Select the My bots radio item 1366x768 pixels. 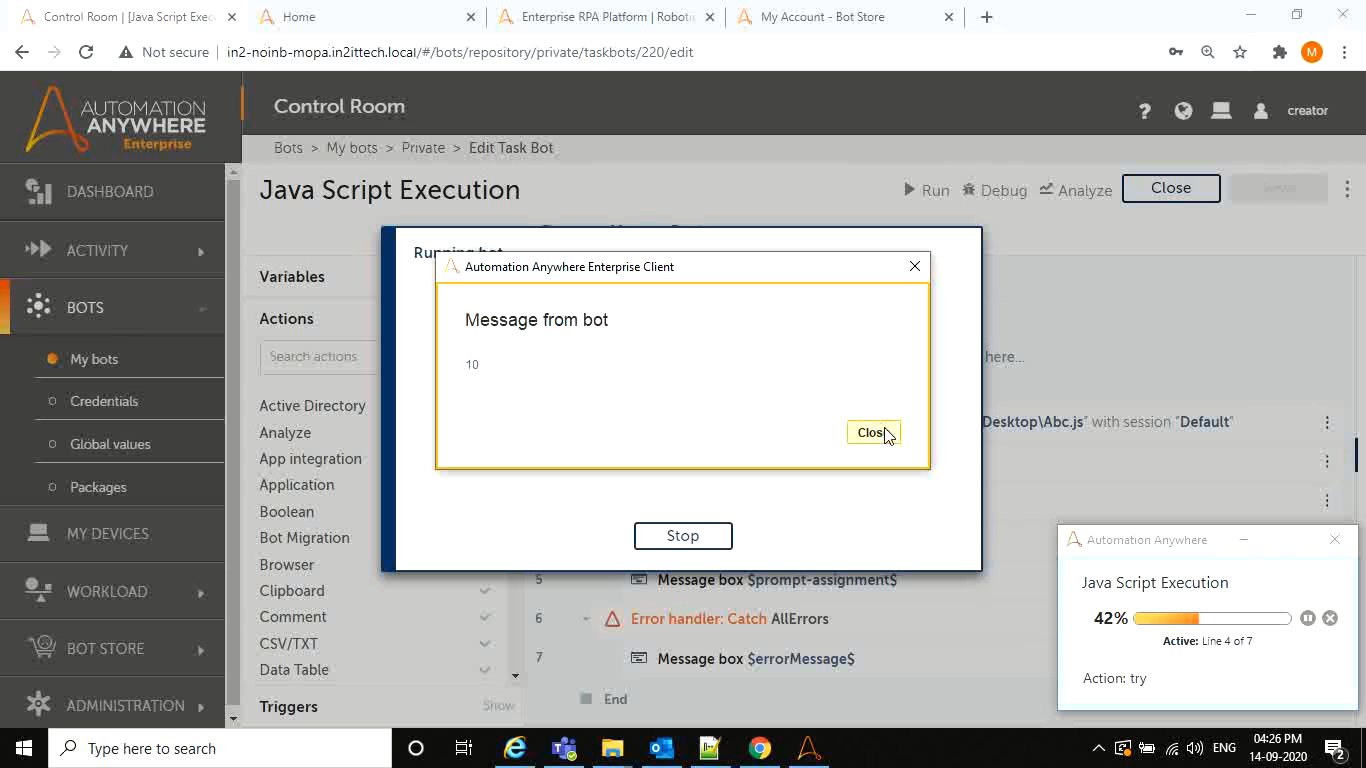93,359
